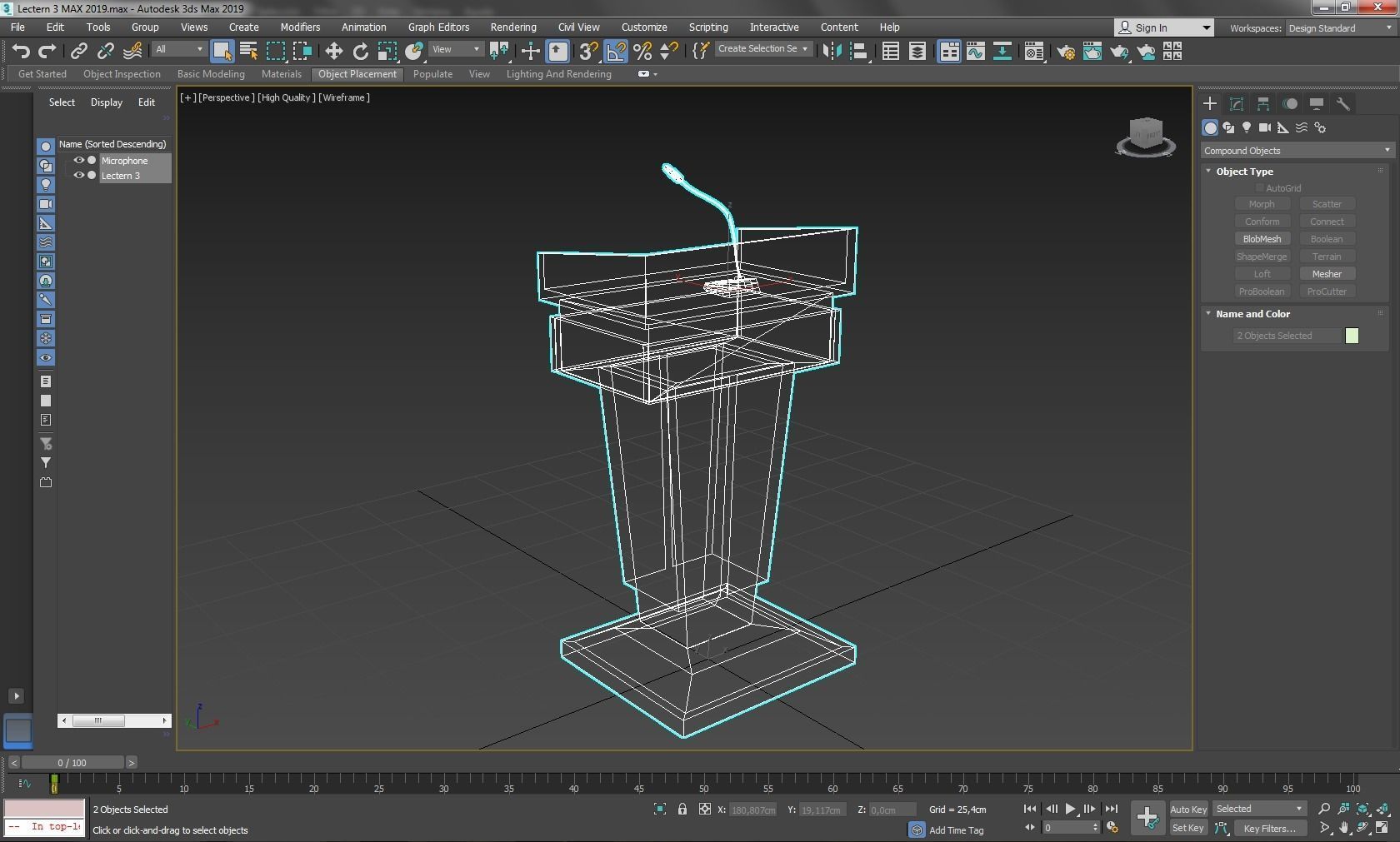This screenshot has height=842, width=1400.
Task: Open the Sign In dropdown
Action: (1164, 27)
